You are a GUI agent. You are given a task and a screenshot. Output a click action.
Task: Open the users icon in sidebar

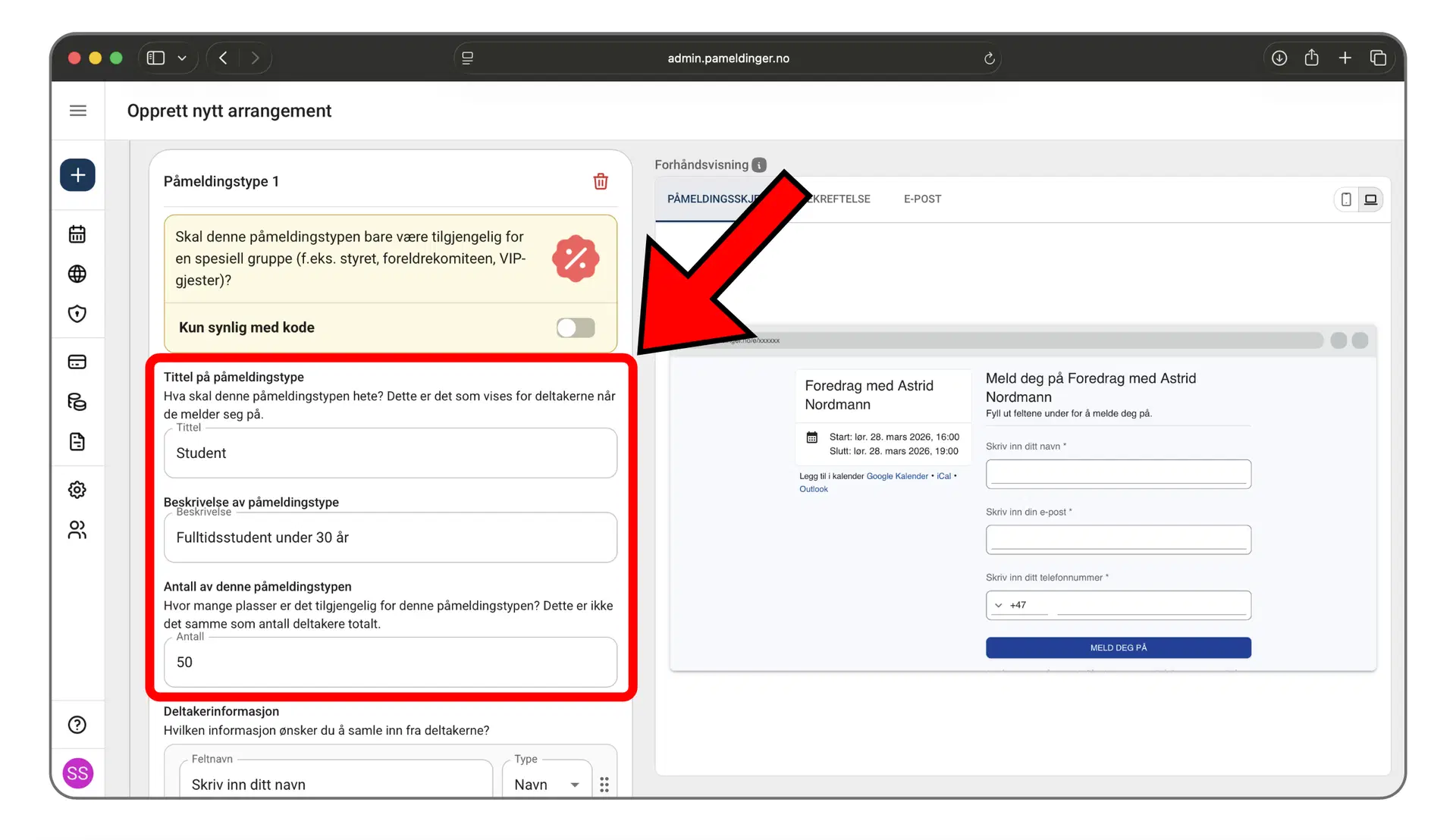coord(77,530)
